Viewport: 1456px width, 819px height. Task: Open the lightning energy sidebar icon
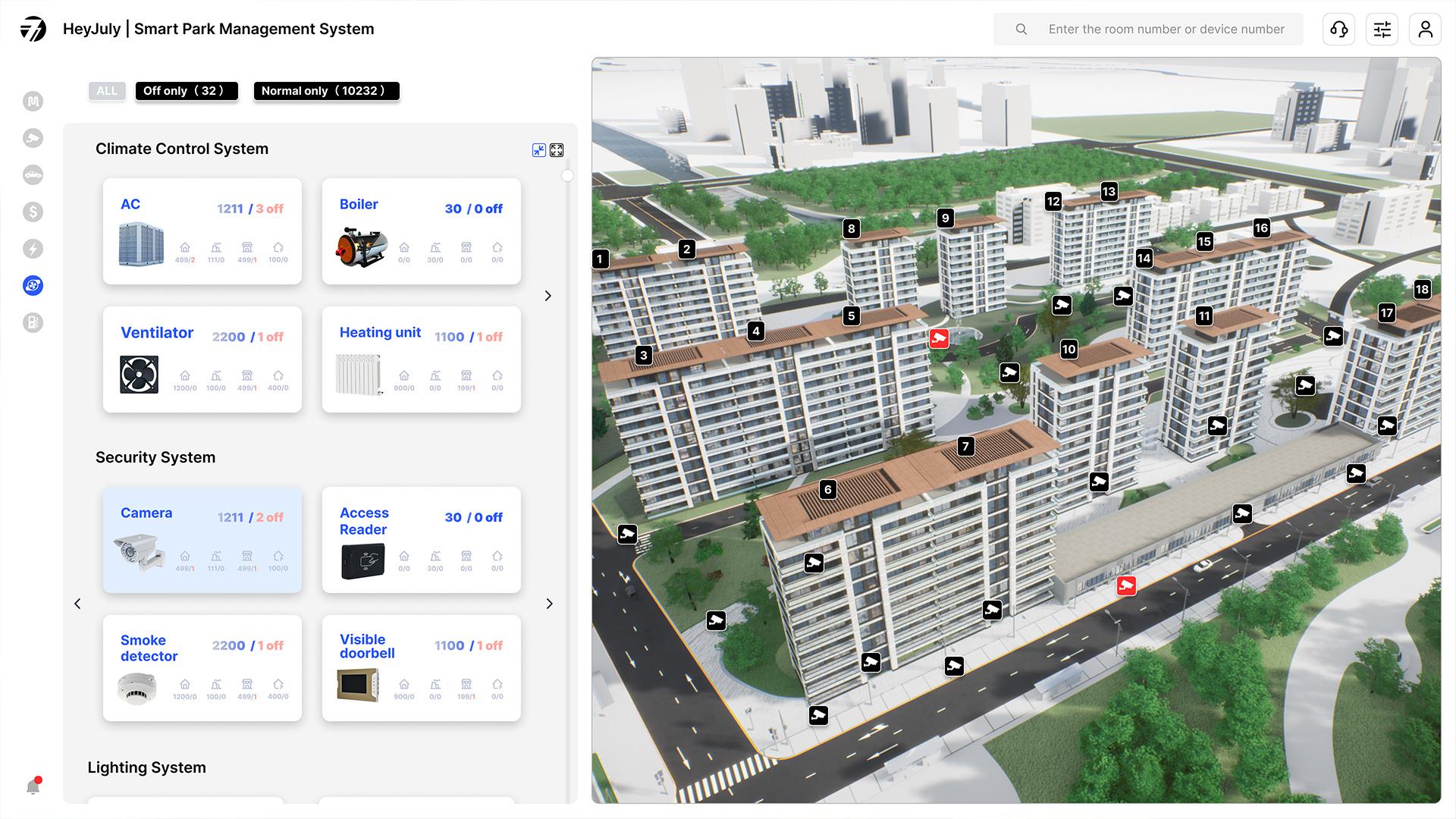click(x=33, y=249)
